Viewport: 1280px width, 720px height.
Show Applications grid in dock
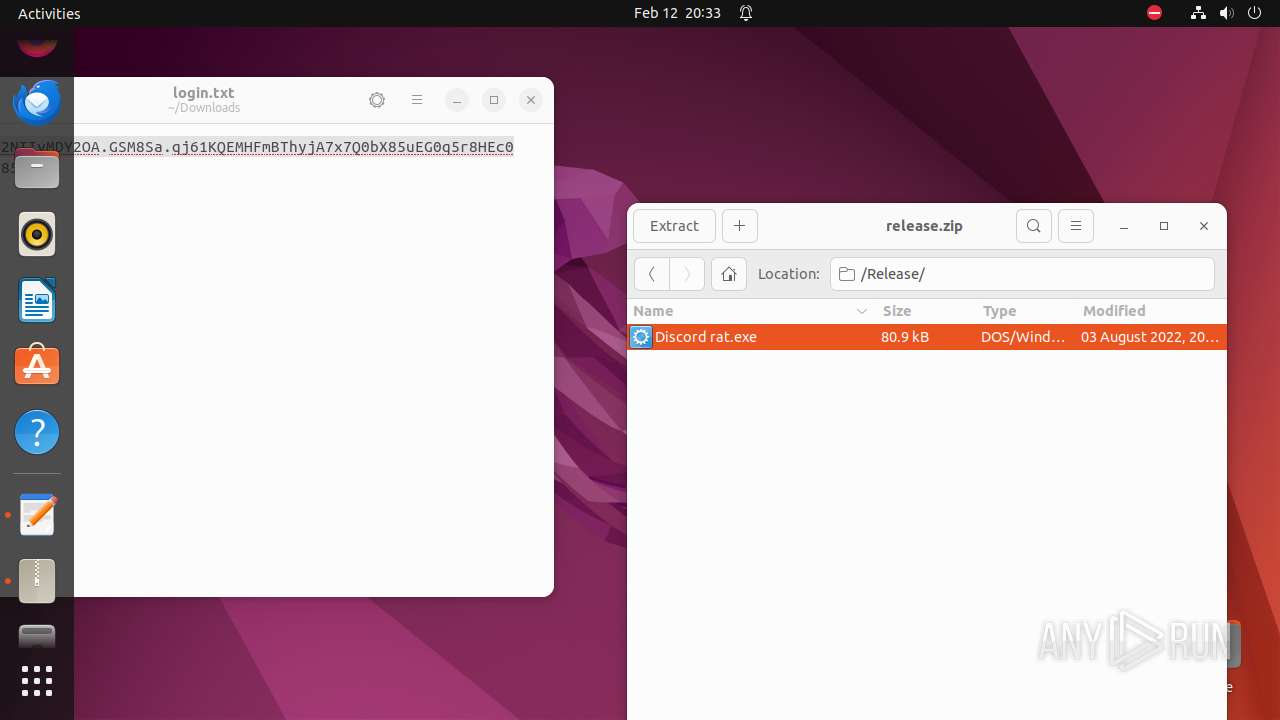(37, 681)
